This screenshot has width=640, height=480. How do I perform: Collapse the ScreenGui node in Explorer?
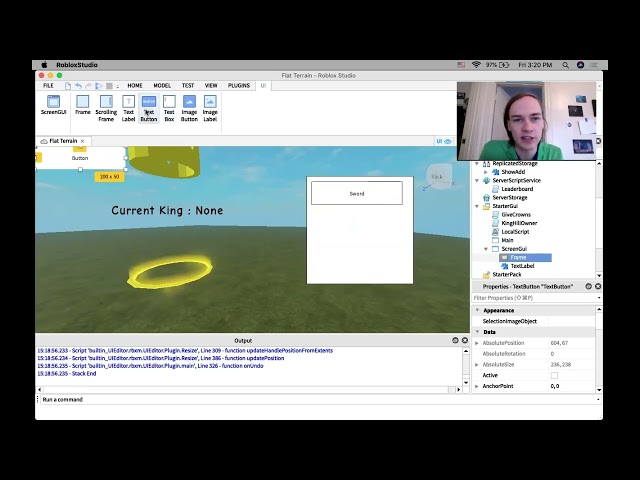(486, 249)
